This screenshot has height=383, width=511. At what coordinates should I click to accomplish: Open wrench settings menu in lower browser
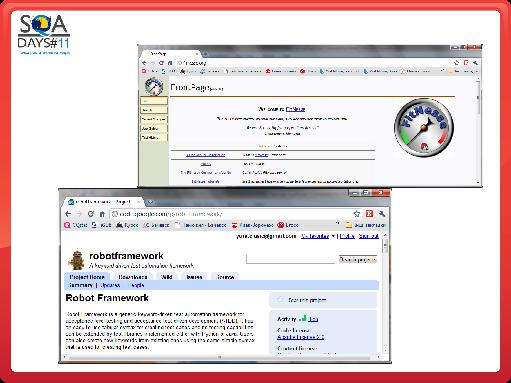coord(382,214)
